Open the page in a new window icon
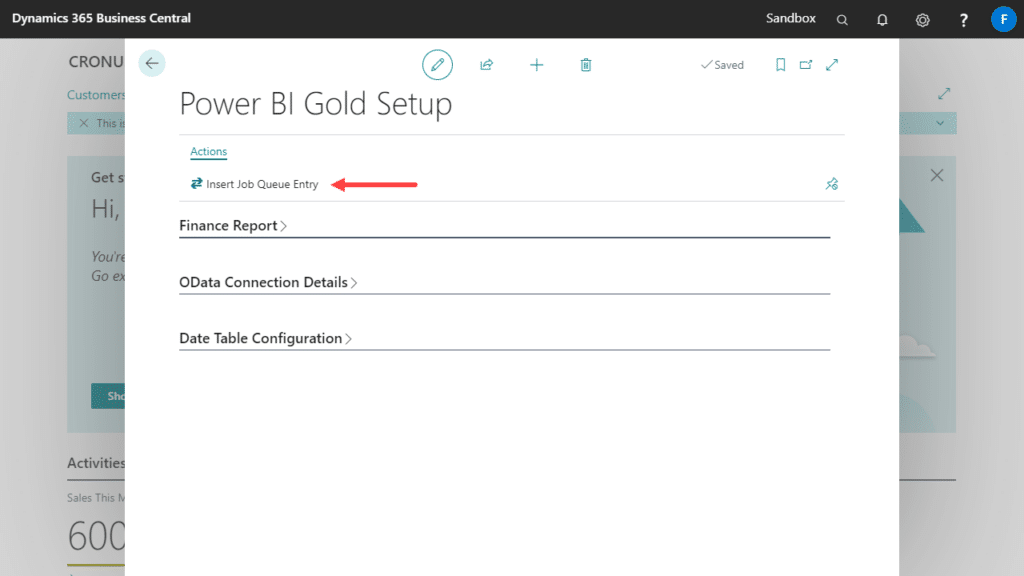 click(806, 64)
